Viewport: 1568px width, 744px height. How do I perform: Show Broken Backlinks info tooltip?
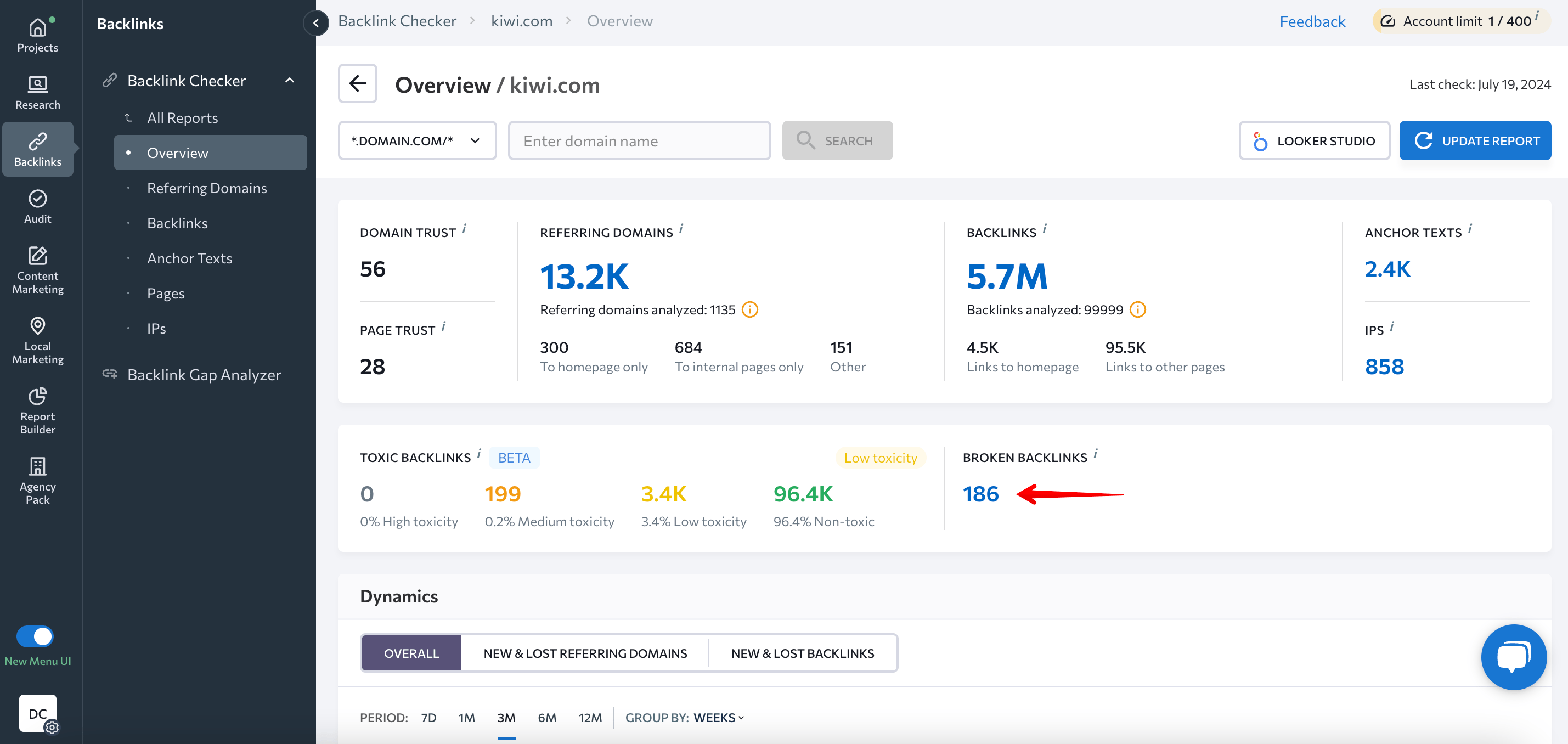[x=1095, y=454]
